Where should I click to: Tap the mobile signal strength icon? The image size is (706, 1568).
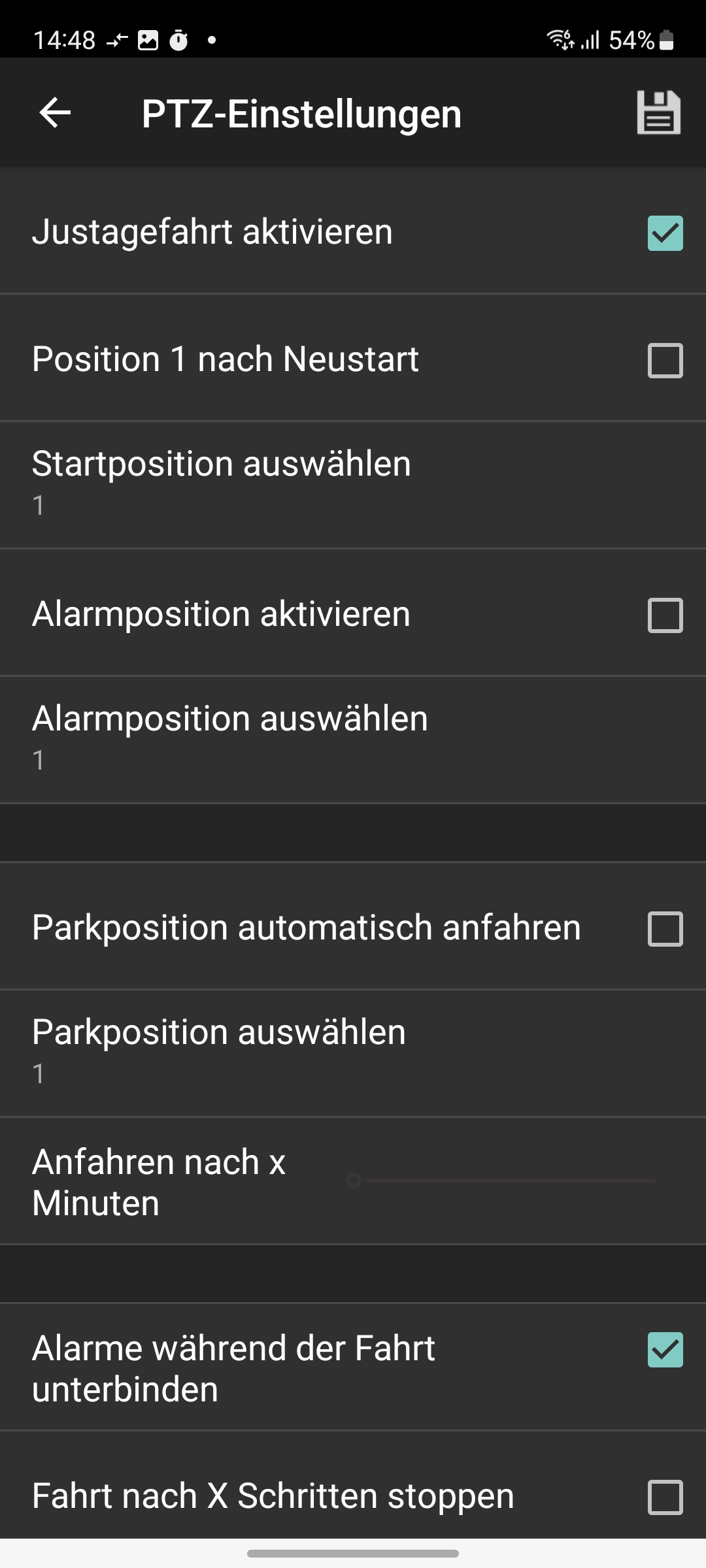coord(590,41)
